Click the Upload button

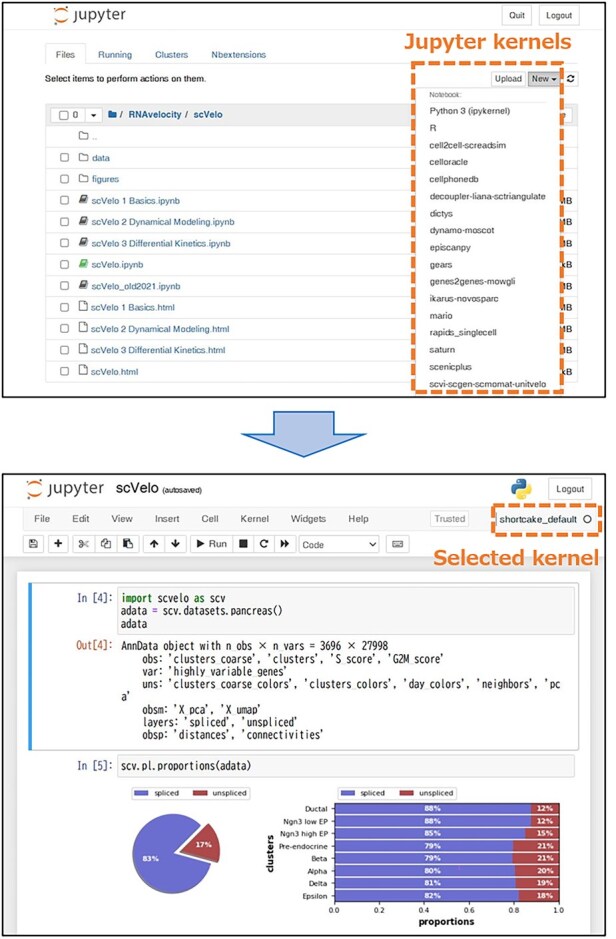pos(508,78)
